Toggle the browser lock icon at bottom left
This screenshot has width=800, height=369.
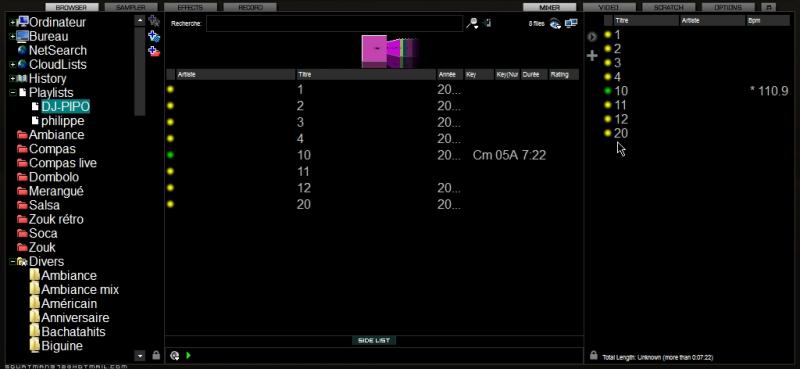pos(156,355)
